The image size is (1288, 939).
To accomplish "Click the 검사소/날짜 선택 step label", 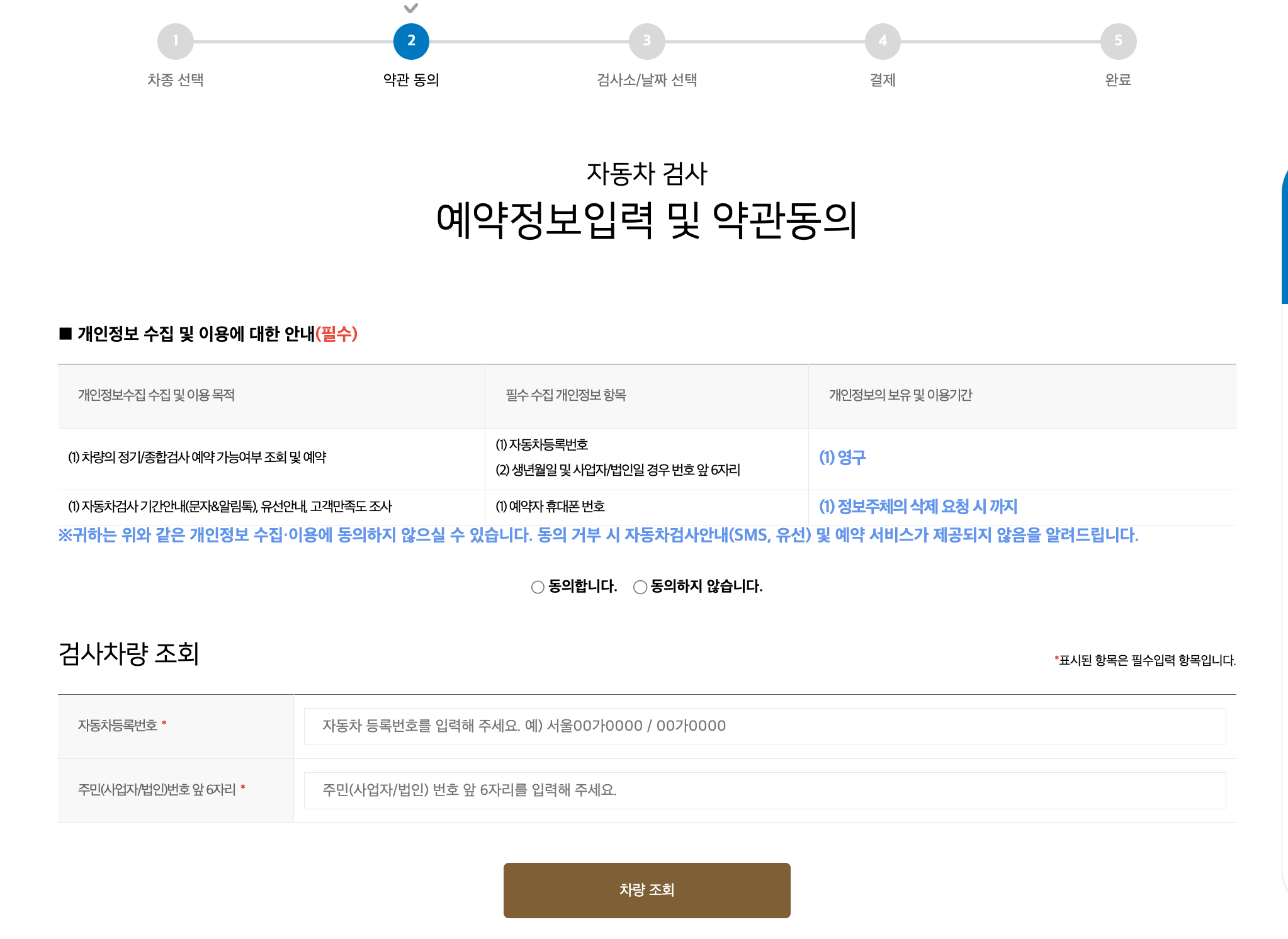I will point(647,80).
